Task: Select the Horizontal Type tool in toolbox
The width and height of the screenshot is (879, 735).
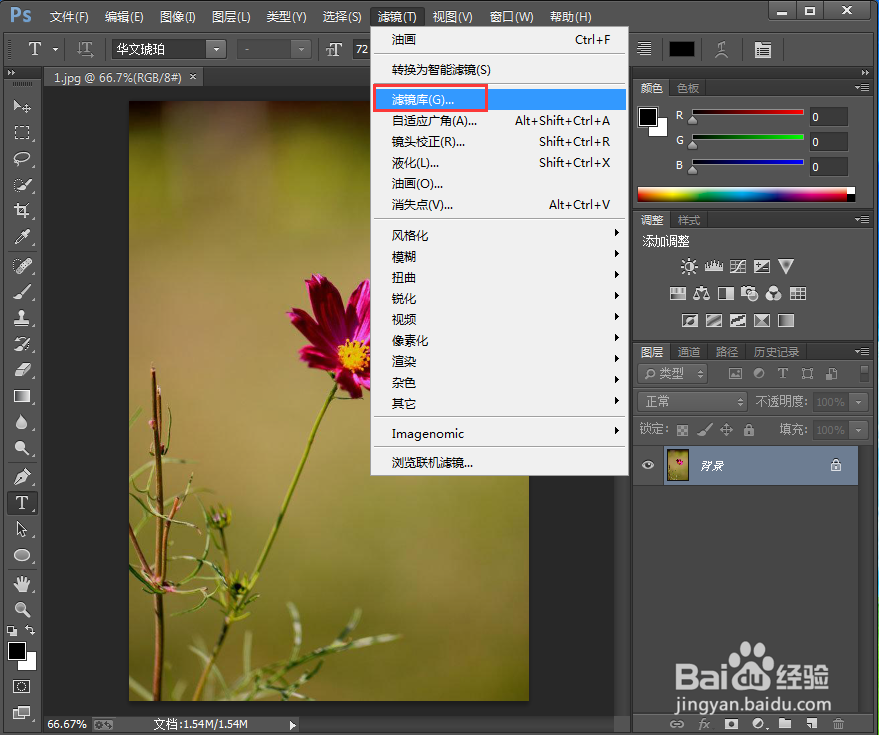Action: (22, 503)
